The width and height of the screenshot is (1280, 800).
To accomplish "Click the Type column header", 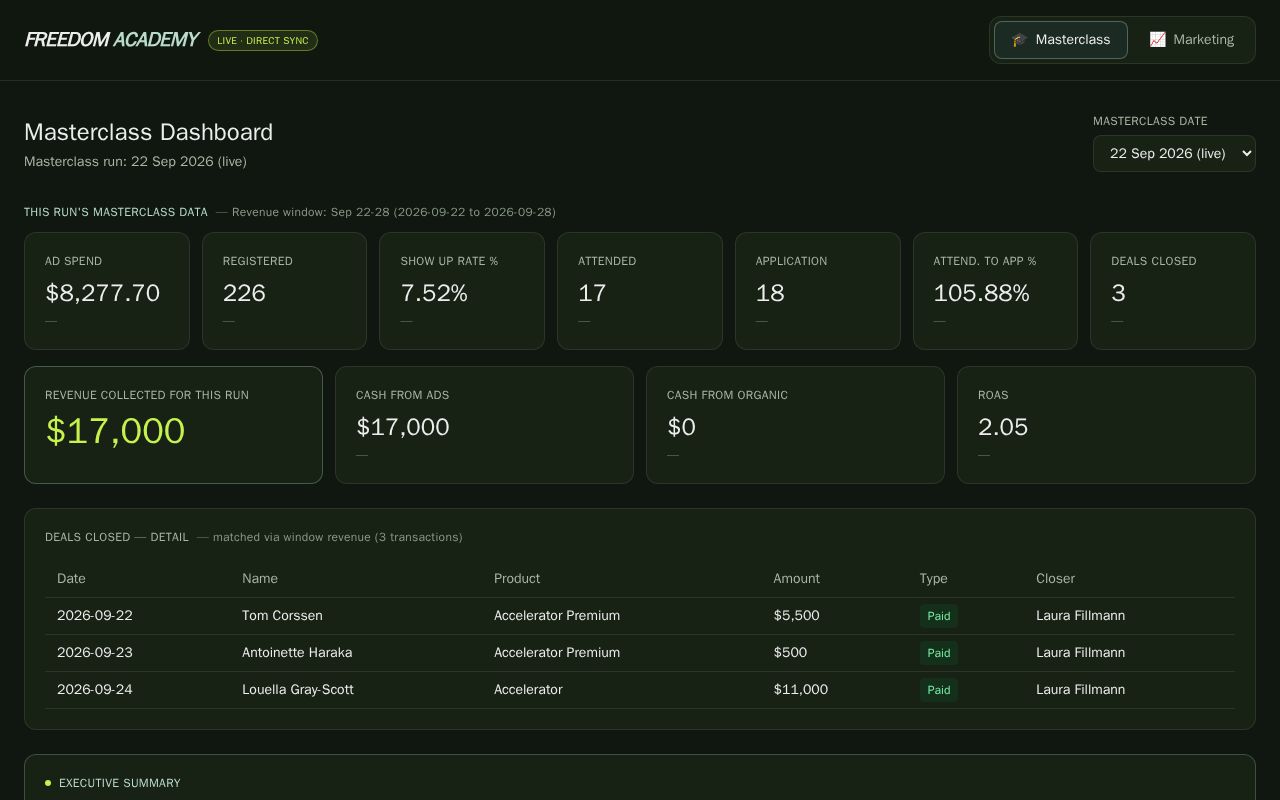I will [x=934, y=579].
